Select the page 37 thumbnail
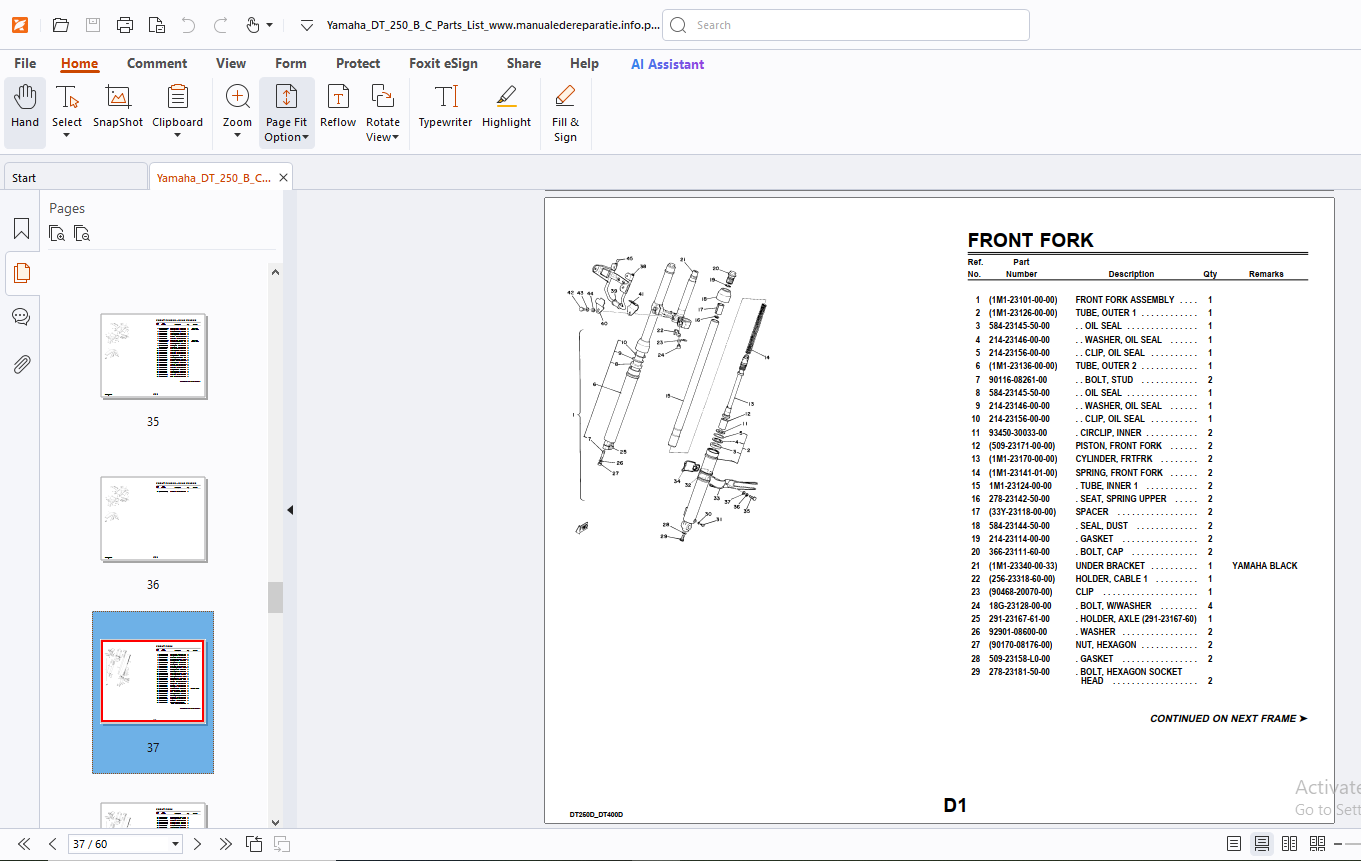Screen dimensions: 1361x861 pos(153,682)
